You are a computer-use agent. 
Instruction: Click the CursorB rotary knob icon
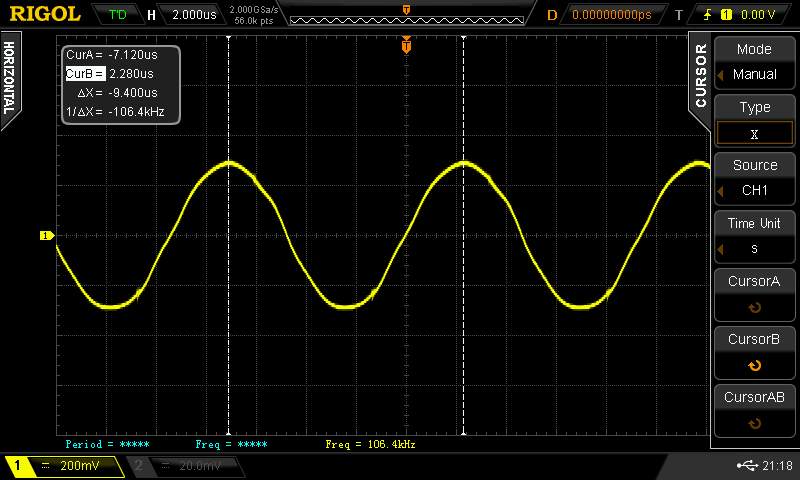tap(754, 366)
